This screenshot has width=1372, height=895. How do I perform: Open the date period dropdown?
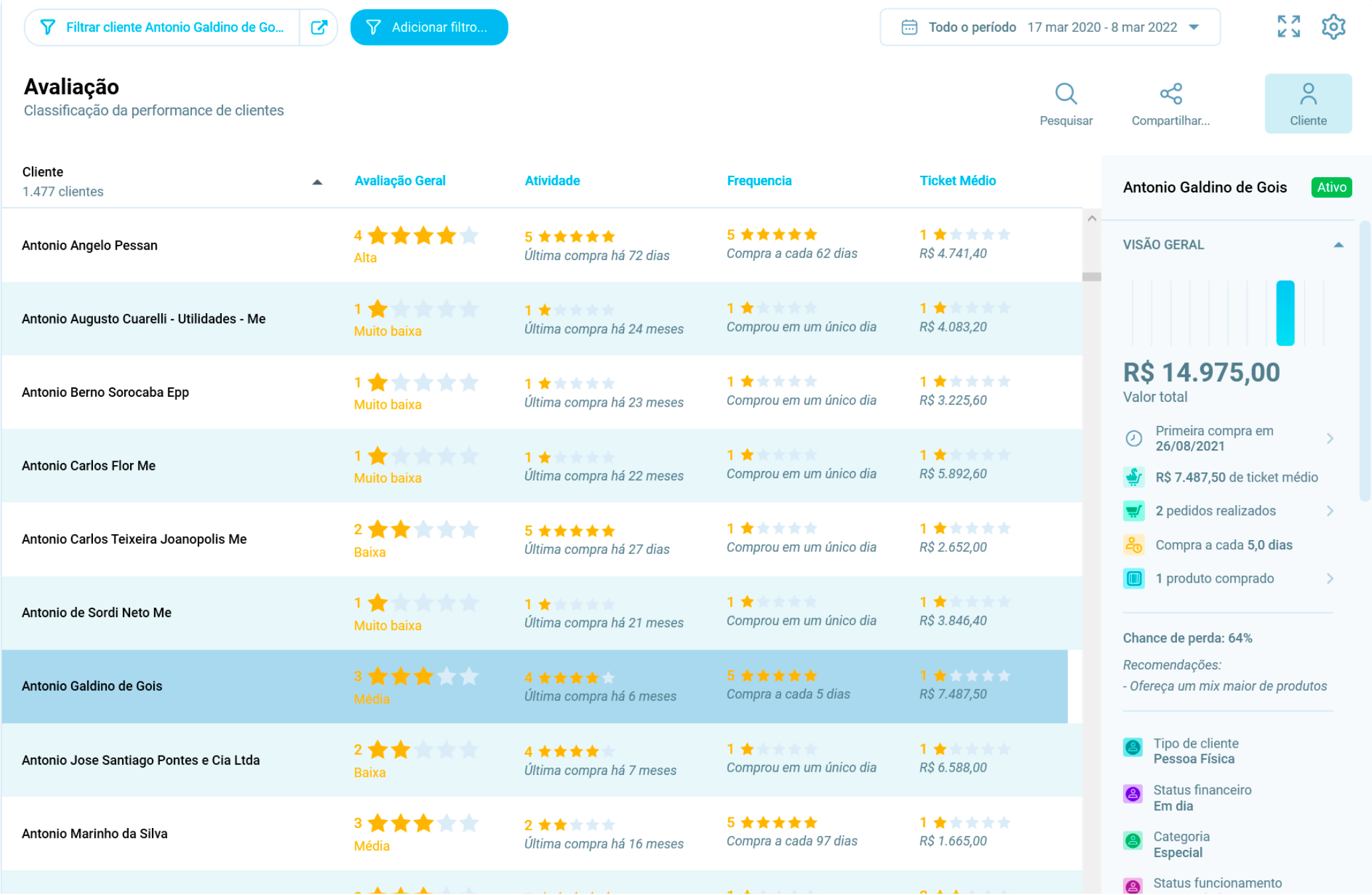[1193, 27]
